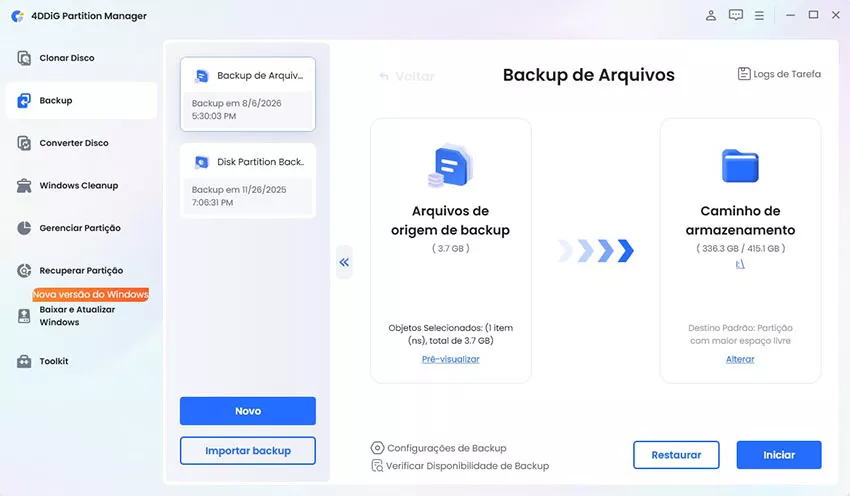Open the Toolkit section
850x496 pixels.
(x=82, y=361)
